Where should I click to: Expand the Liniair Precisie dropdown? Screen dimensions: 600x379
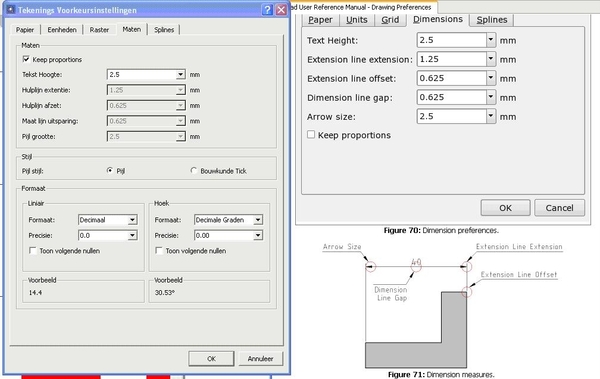tap(132, 235)
